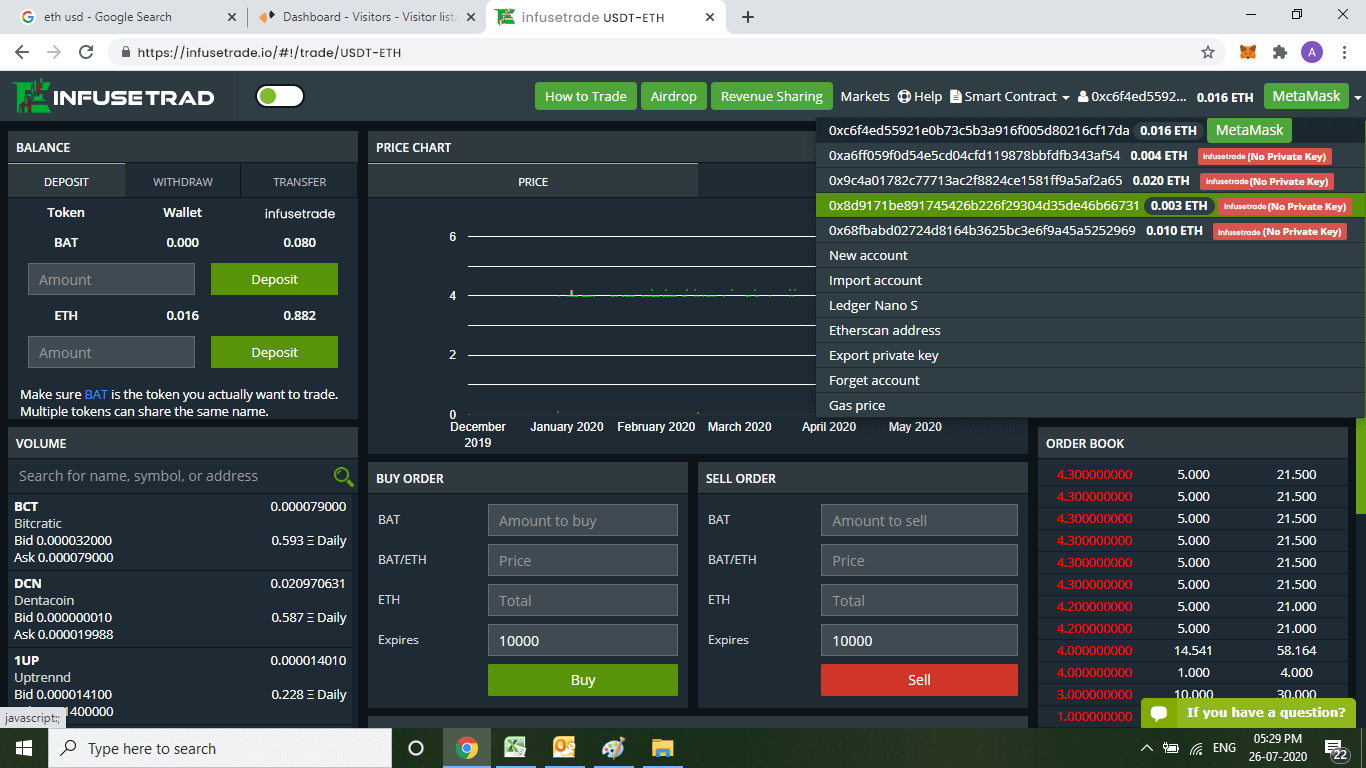Click the green search magnifier in Volume

[x=343, y=476]
